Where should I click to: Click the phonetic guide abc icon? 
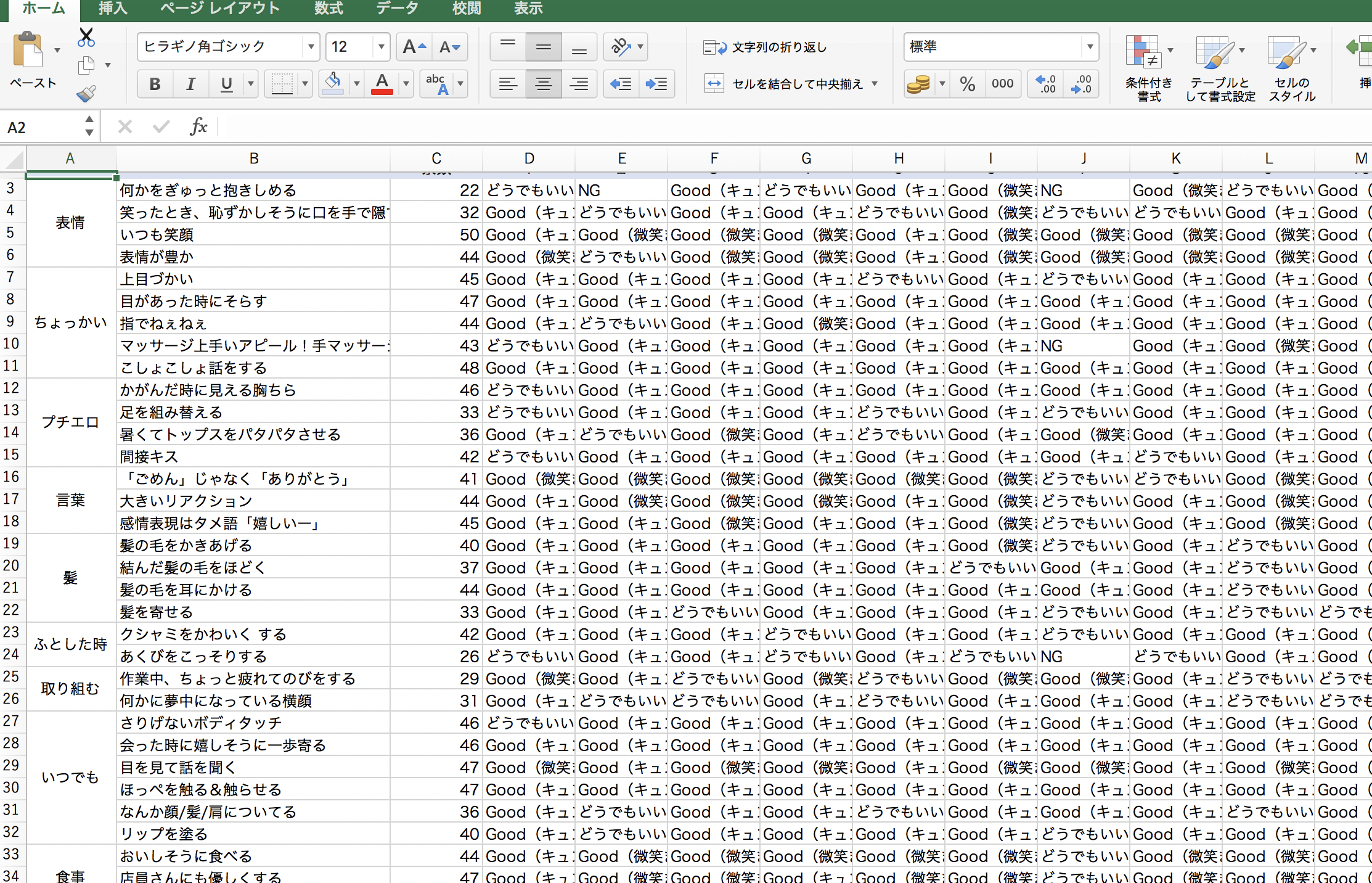[x=436, y=84]
